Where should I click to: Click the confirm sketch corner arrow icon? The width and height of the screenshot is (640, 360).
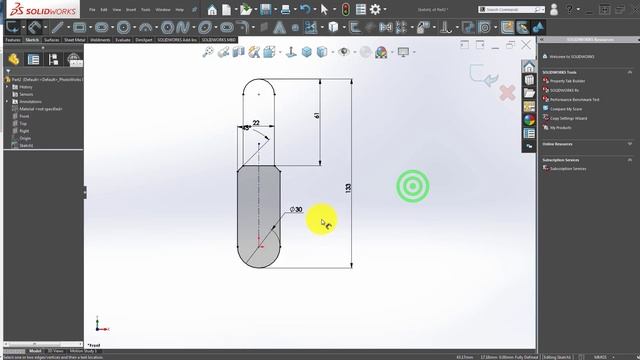[x=484, y=75]
